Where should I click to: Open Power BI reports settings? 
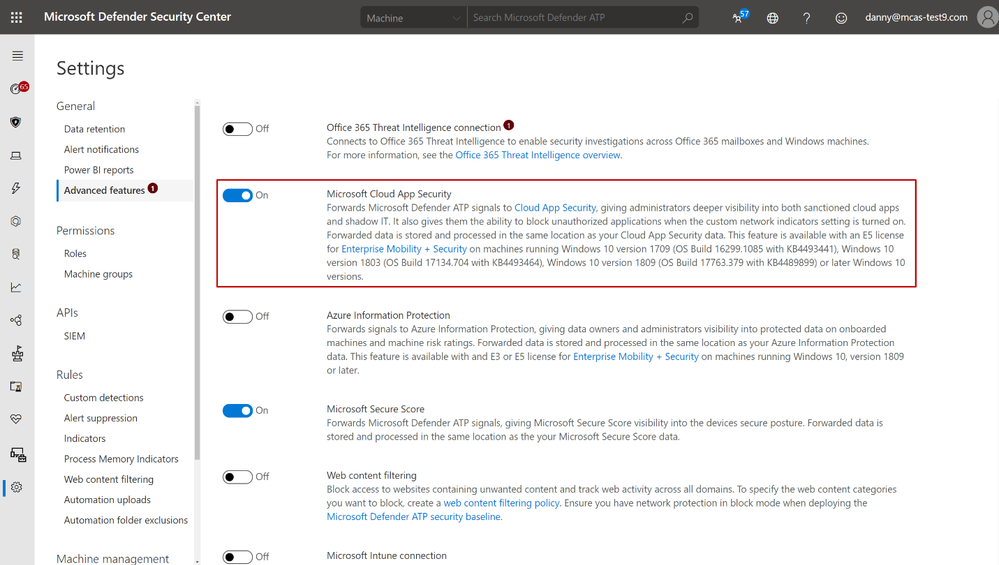point(99,169)
